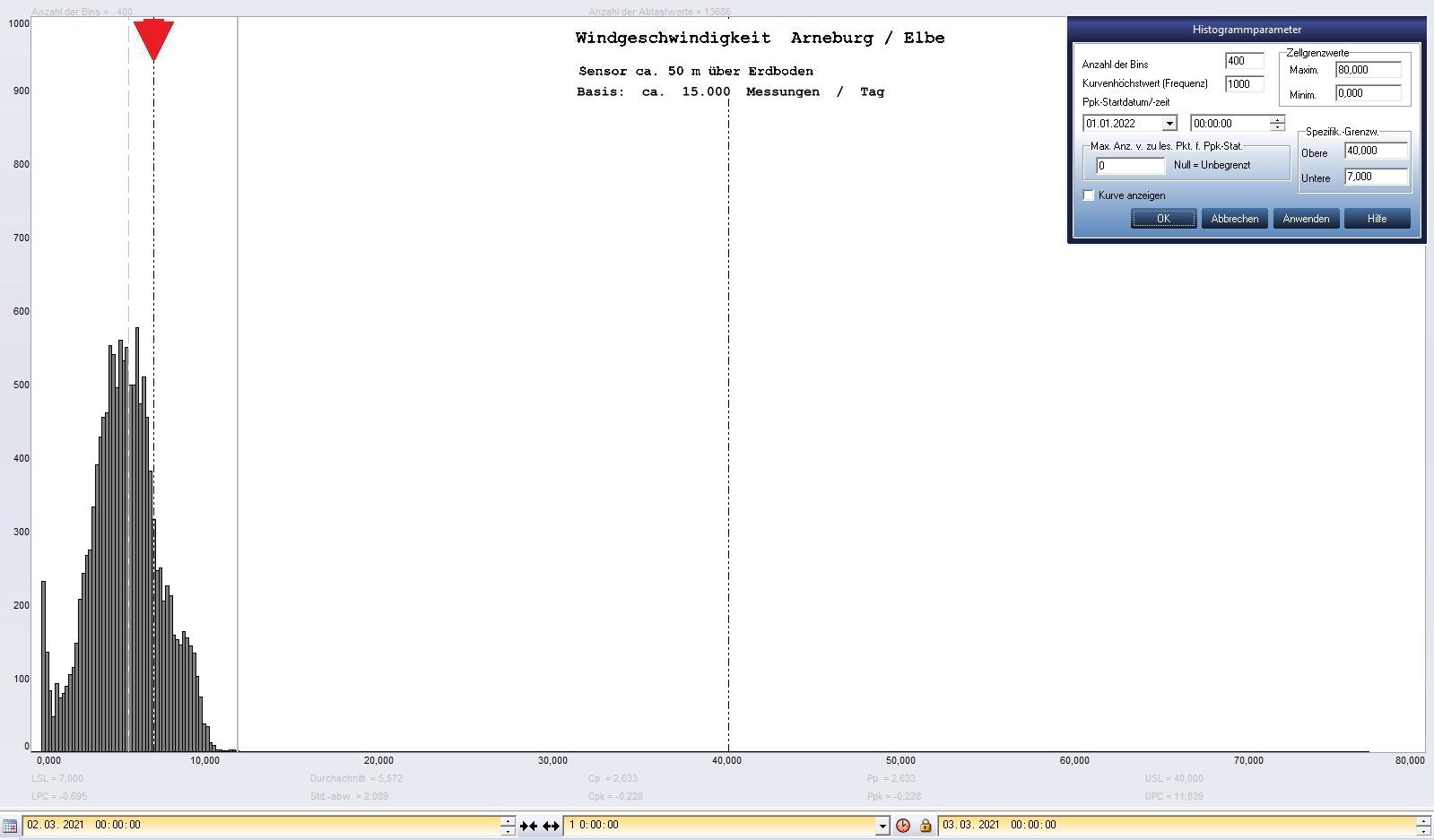Open the Ppk-Startdatum date dropdown
1434x840 pixels.
[x=1169, y=124]
